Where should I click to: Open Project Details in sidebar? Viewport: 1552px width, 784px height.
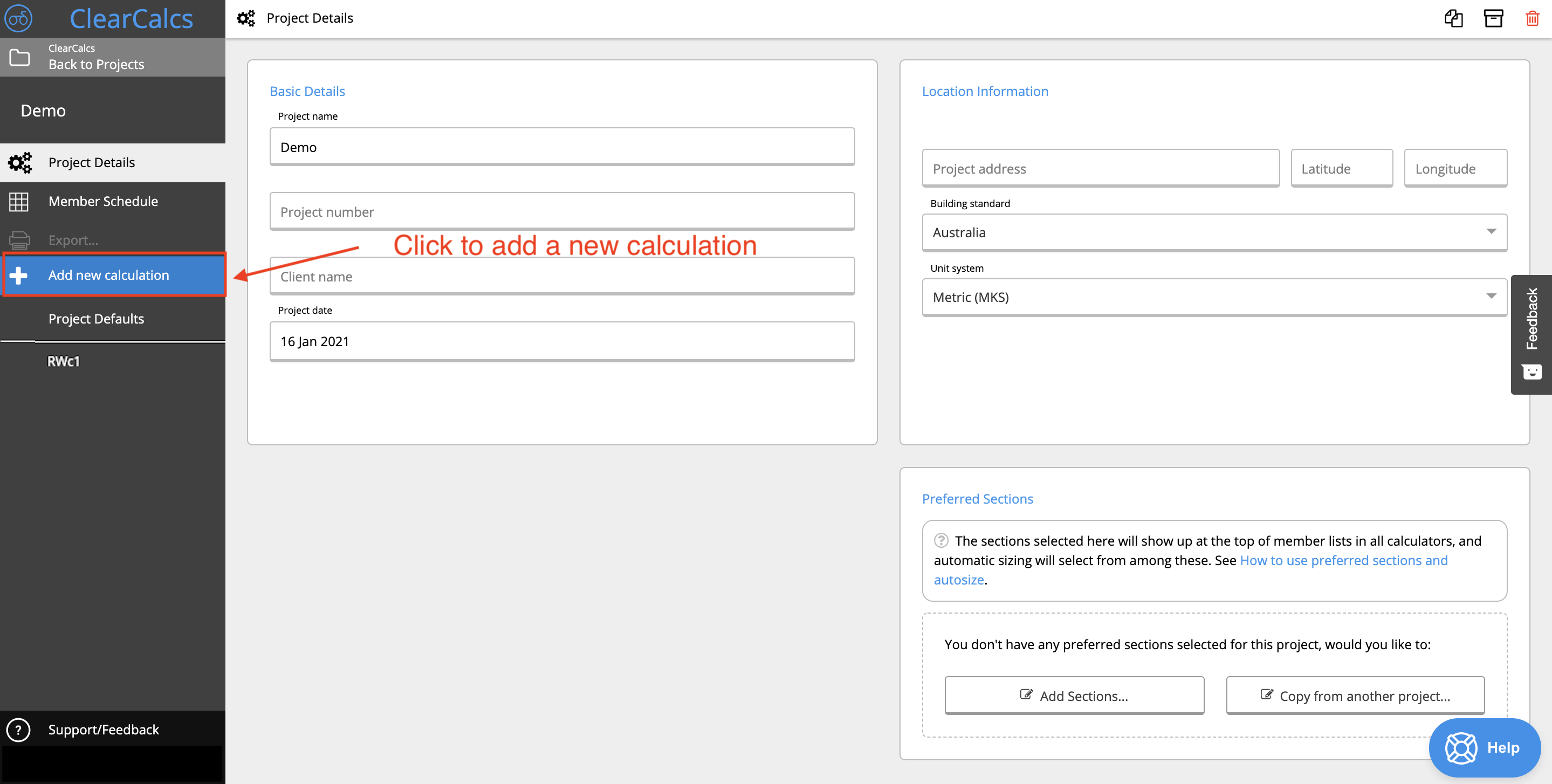tap(113, 163)
